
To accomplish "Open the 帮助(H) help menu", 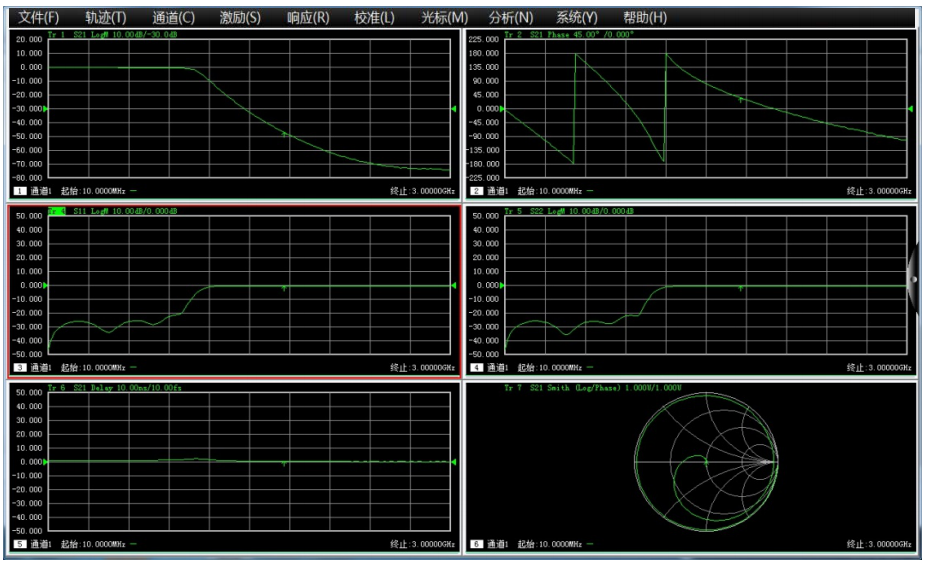I will tap(645, 17).
